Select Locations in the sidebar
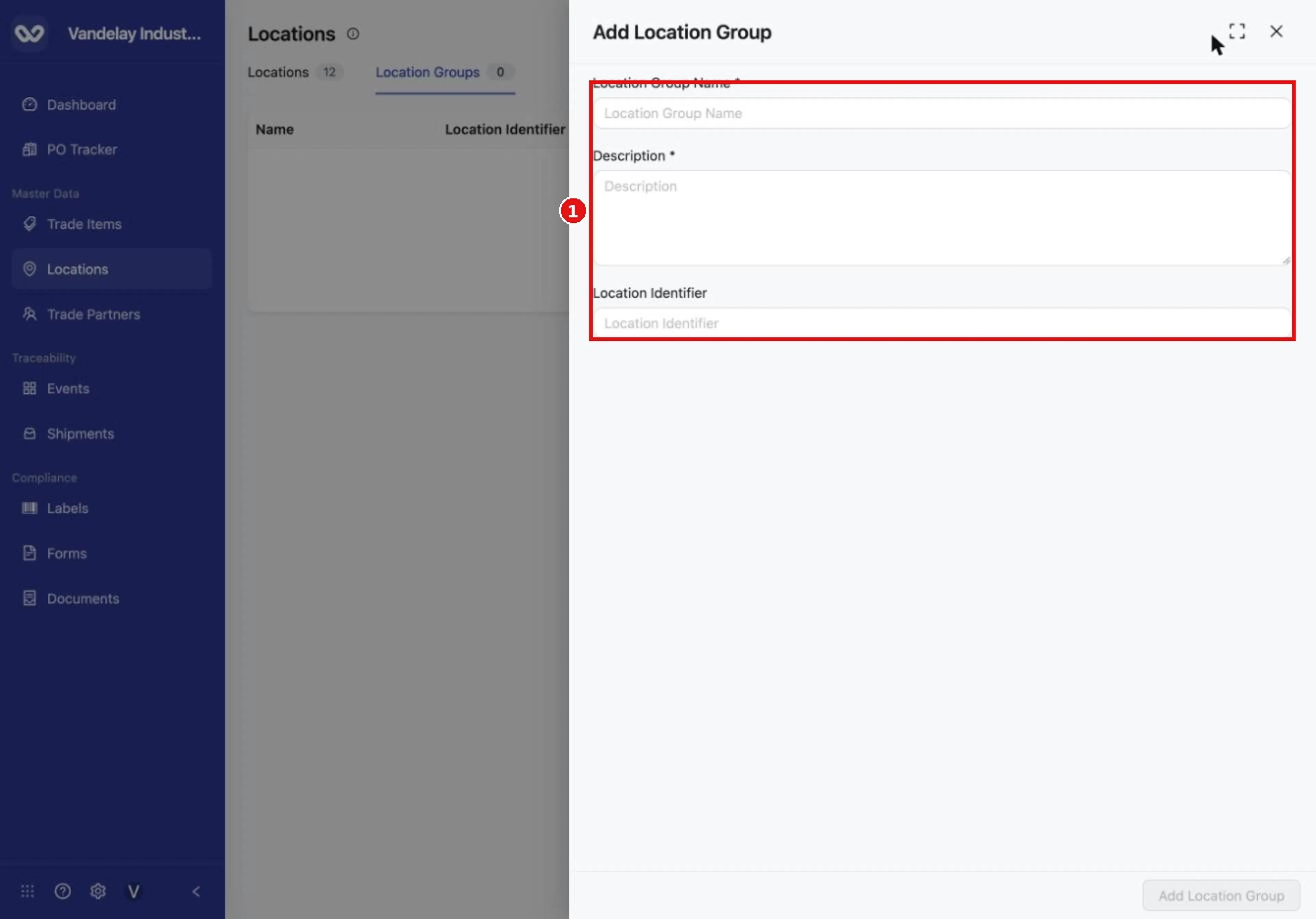Image resolution: width=1316 pixels, height=919 pixels. 111,269
